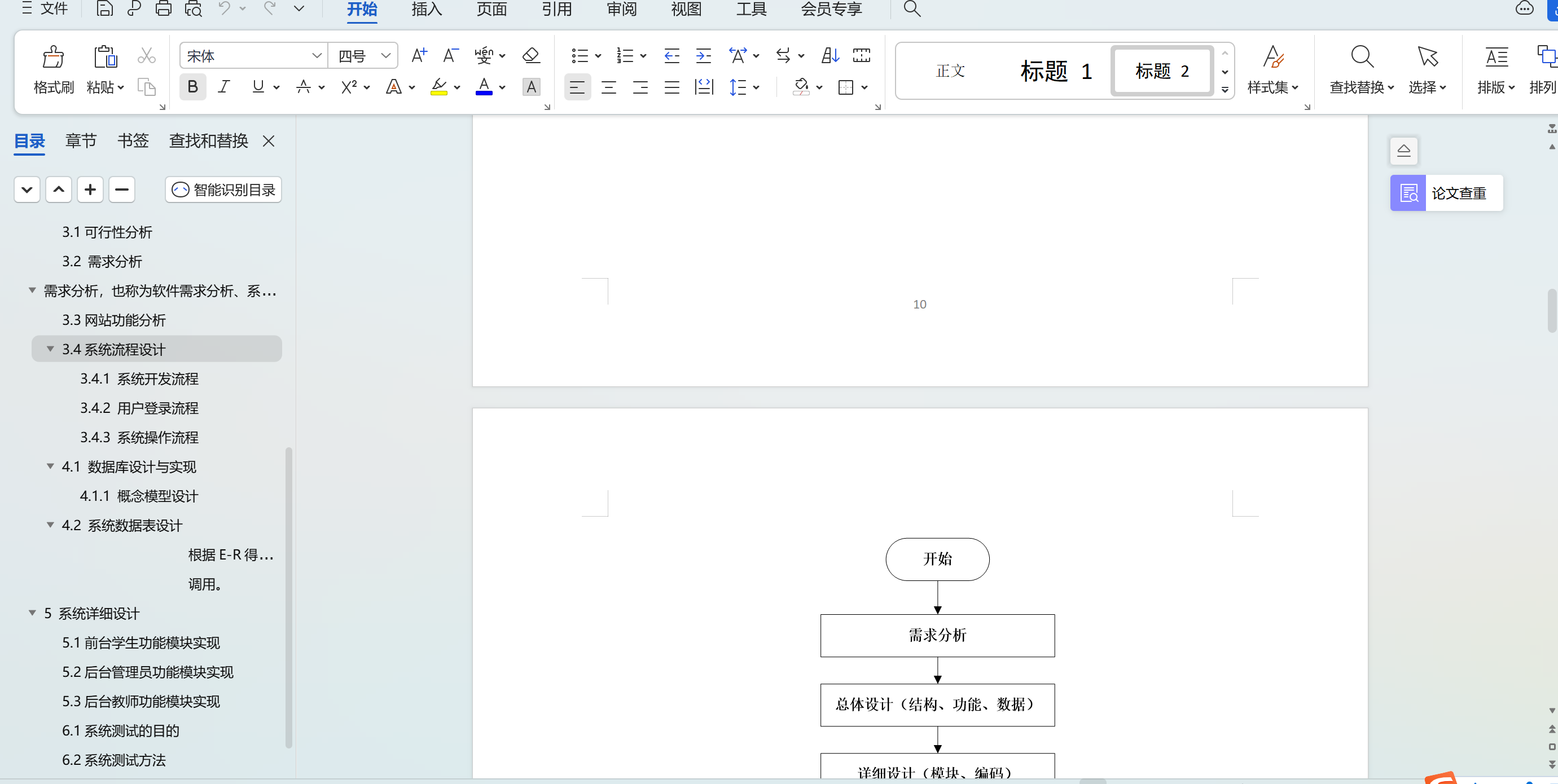Toggle bold formatting

[x=193, y=87]
